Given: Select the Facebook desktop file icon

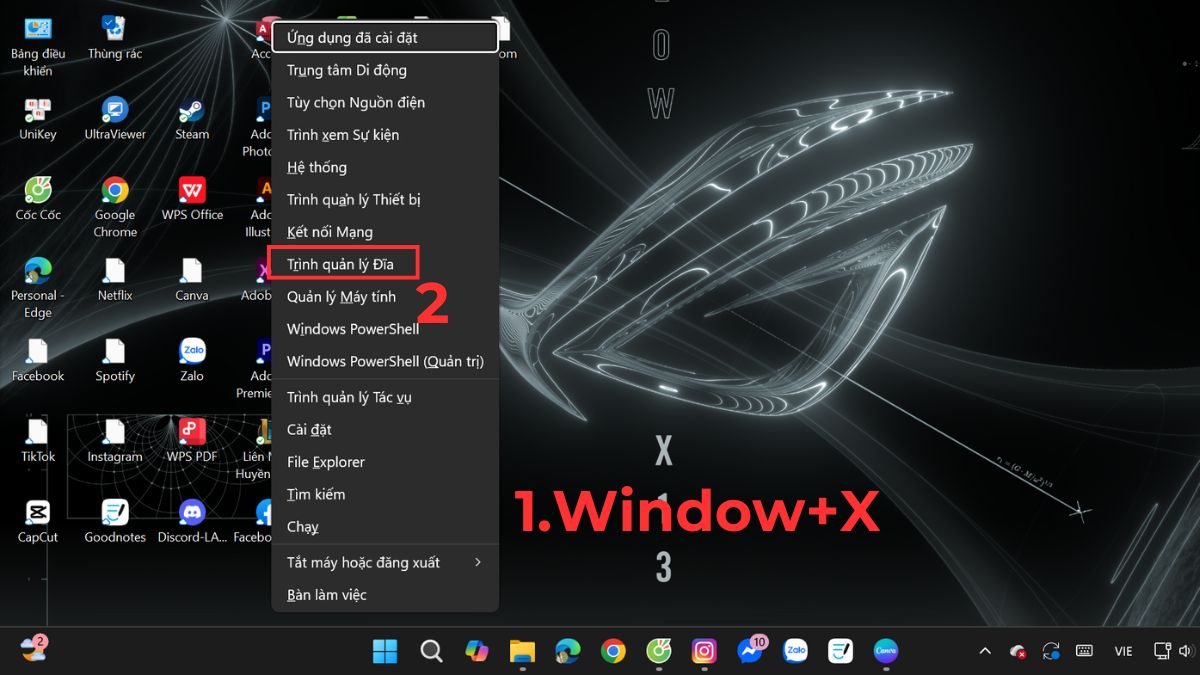Looking at the screenshot, I should click(x=38, y=361).
